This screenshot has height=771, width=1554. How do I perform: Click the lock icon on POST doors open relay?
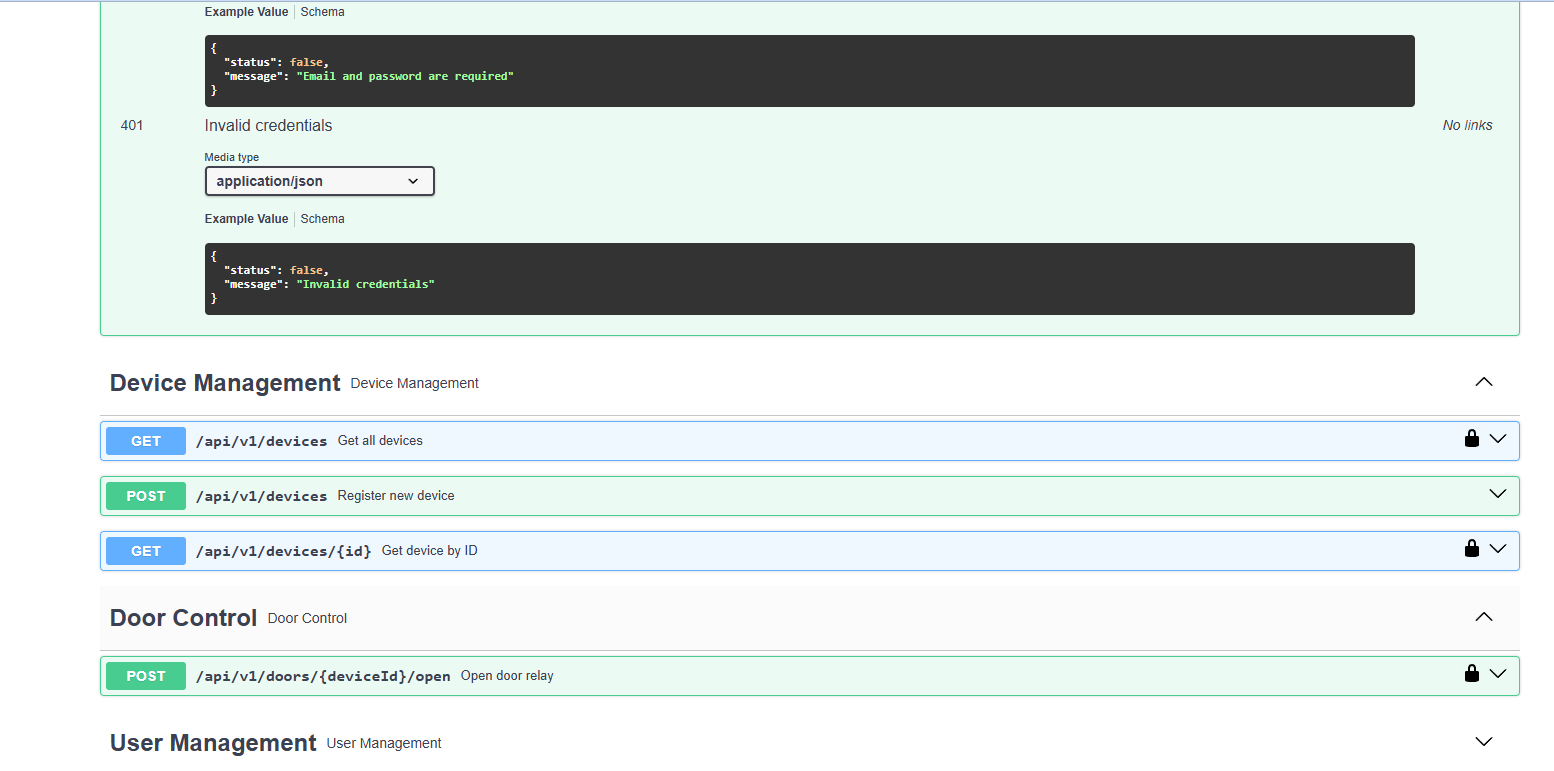pos(1471,673)
